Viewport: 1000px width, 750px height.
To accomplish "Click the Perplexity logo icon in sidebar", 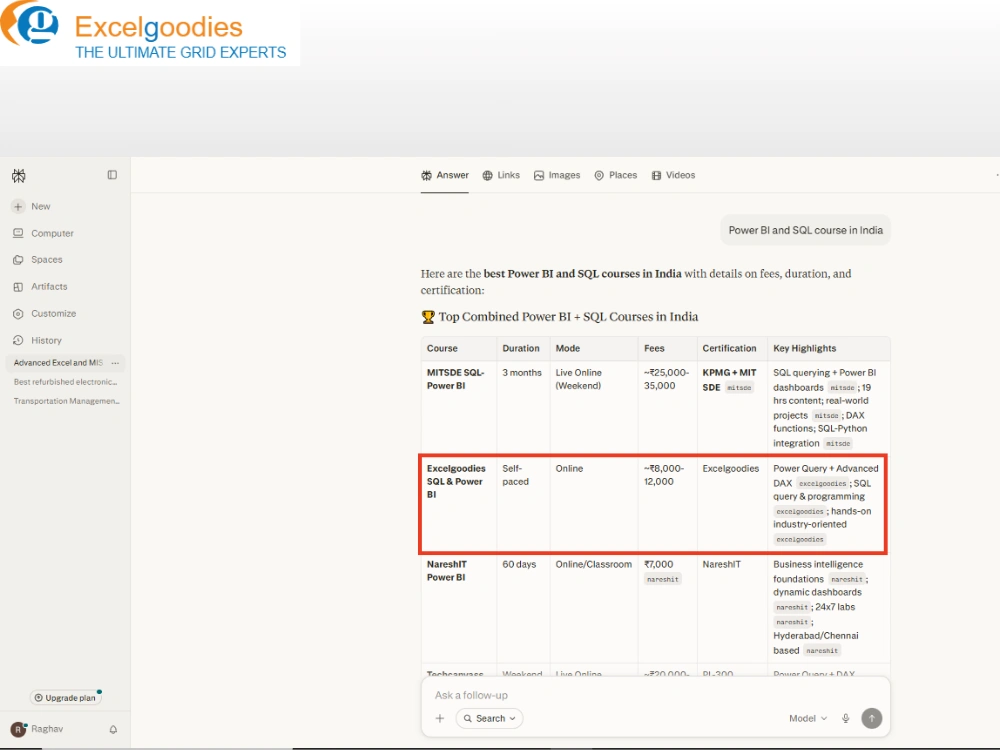I will (18, 176).
